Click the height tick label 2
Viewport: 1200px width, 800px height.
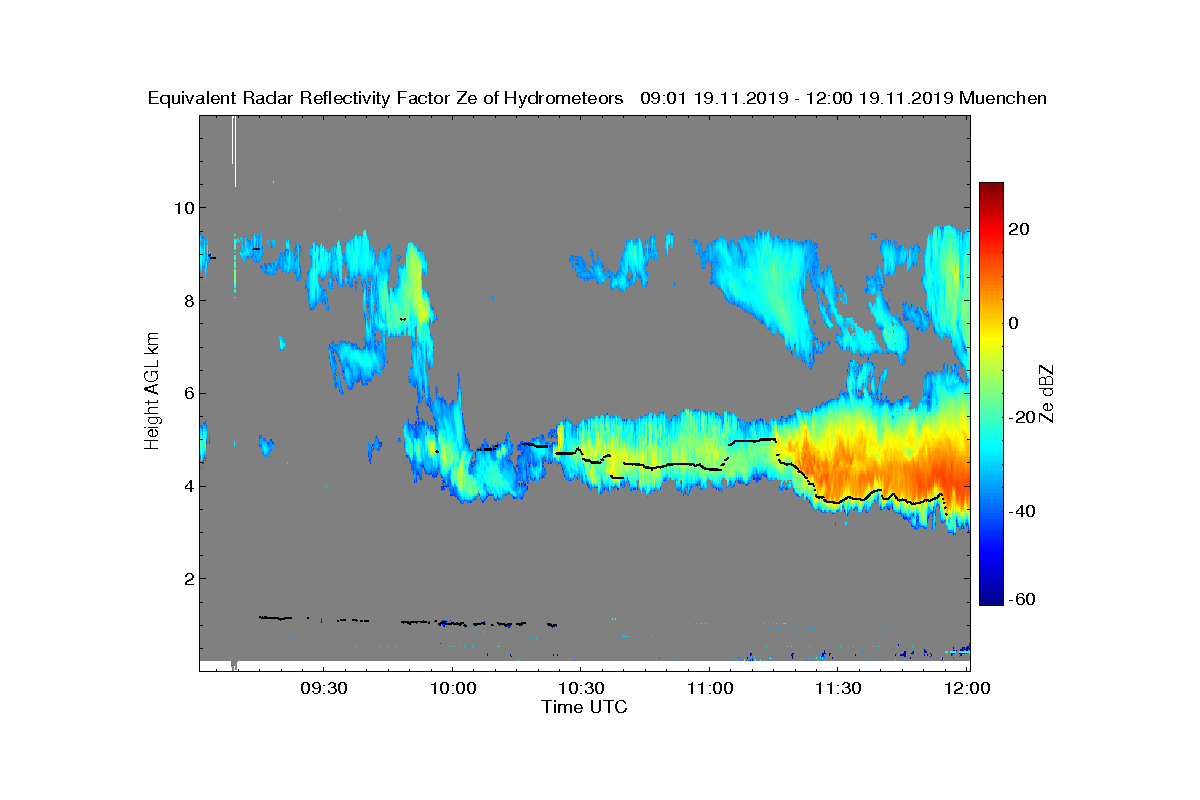(188, 579)
